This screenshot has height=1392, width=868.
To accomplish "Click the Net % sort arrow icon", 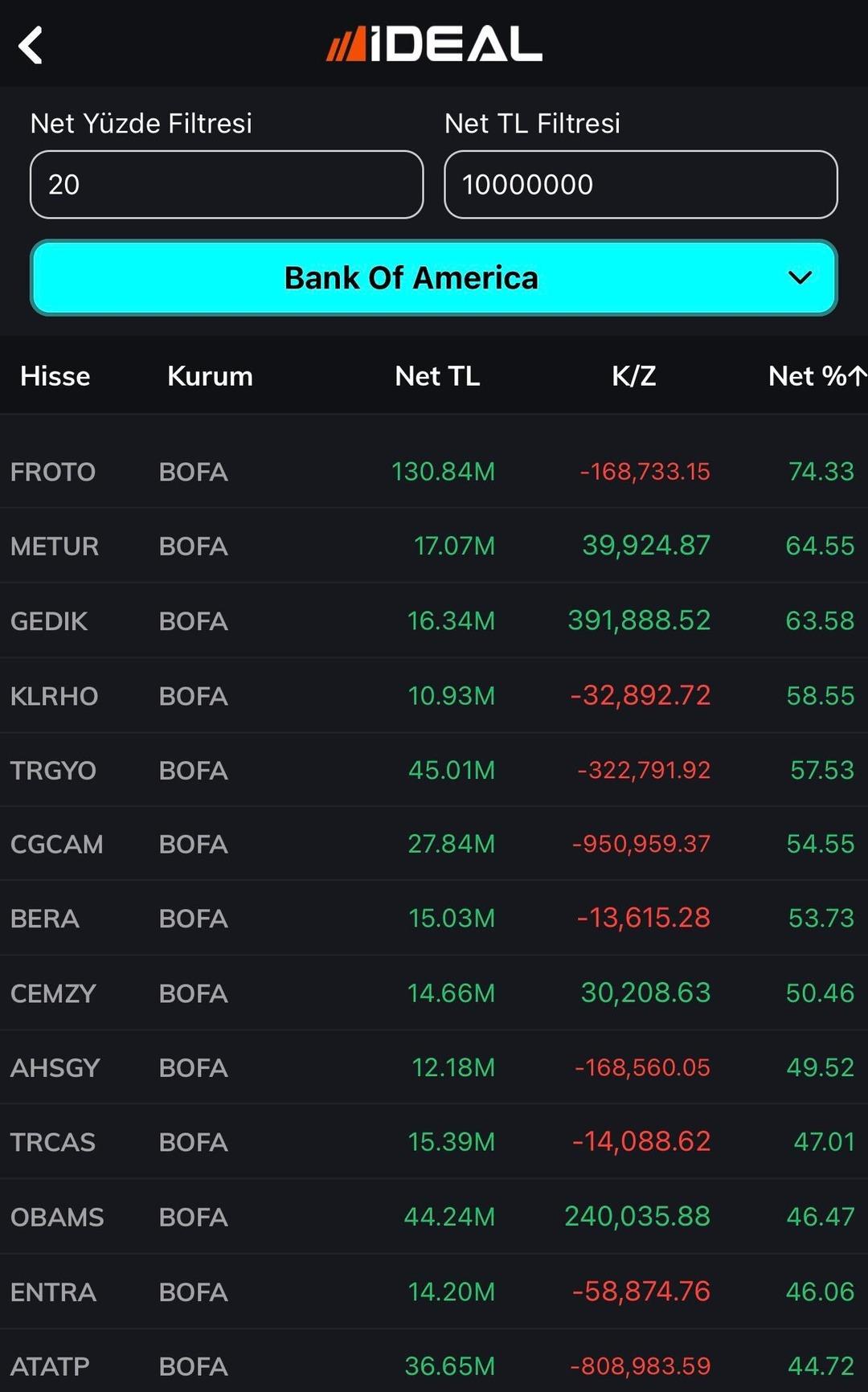I will pos(858,375).
